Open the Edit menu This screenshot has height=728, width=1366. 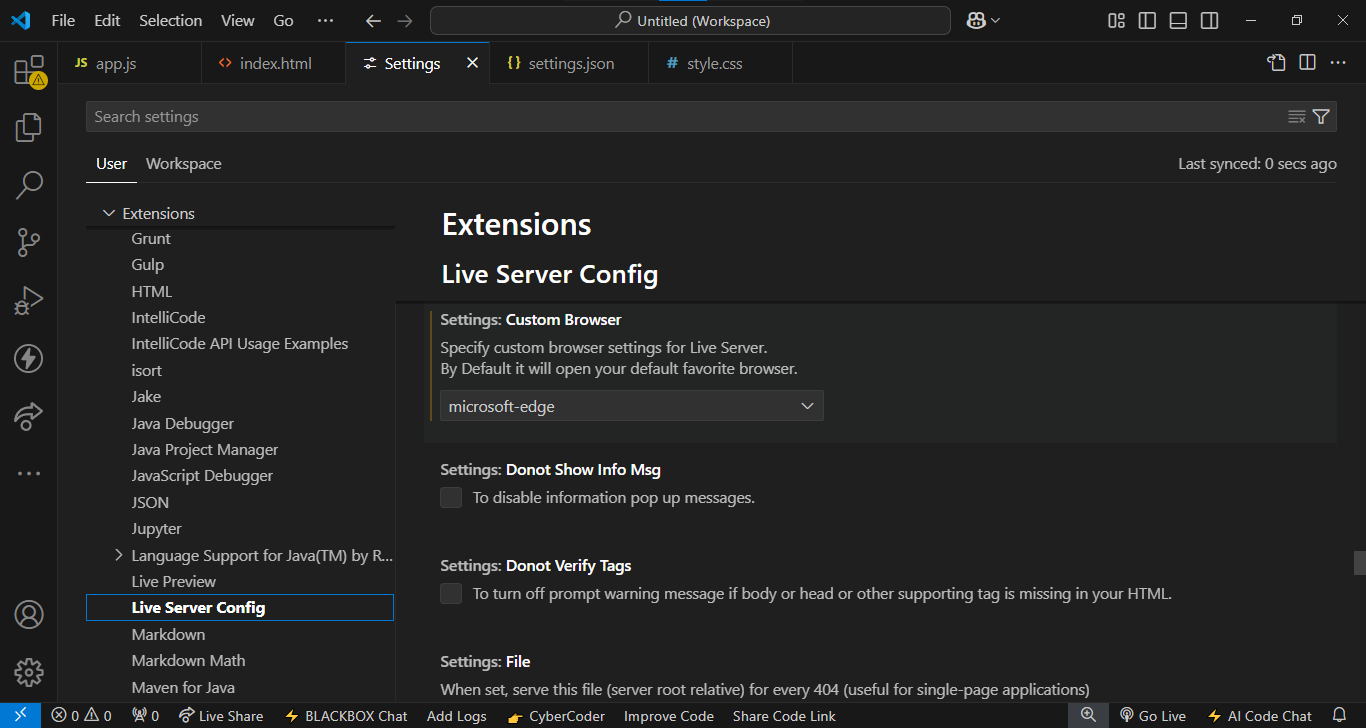(x=107, y=20)
